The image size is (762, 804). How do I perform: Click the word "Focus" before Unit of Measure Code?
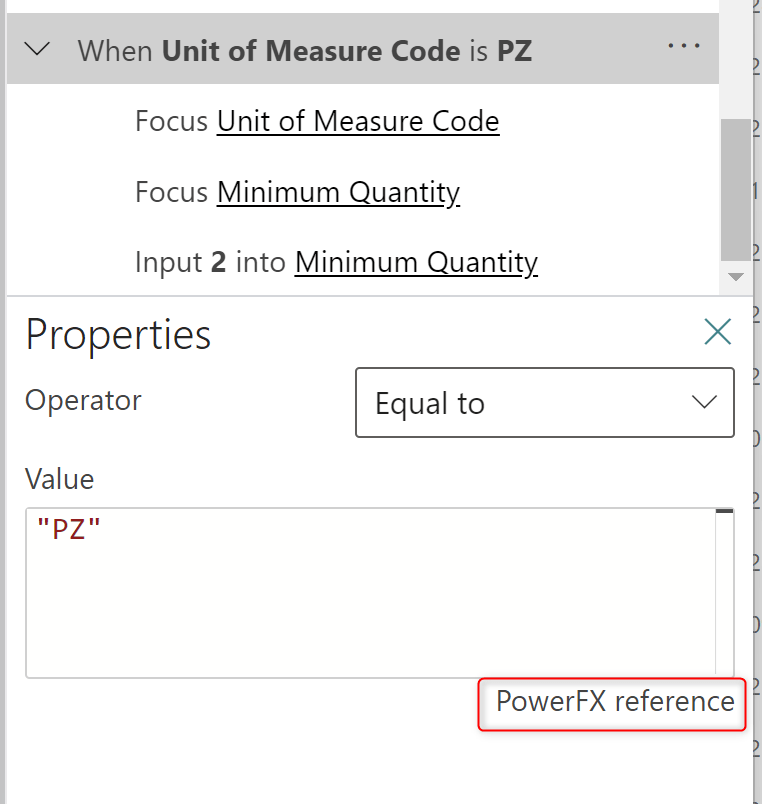point(173,122)
